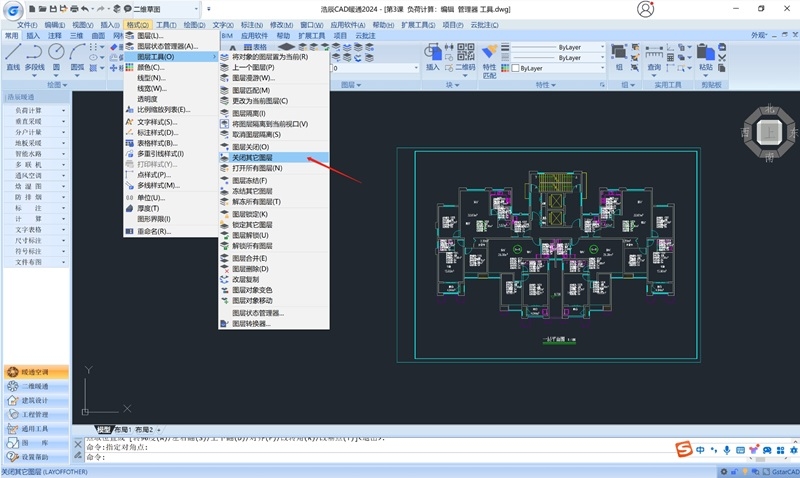Click the 建筑设计 sidebar panel button

[x=36, y=400]
